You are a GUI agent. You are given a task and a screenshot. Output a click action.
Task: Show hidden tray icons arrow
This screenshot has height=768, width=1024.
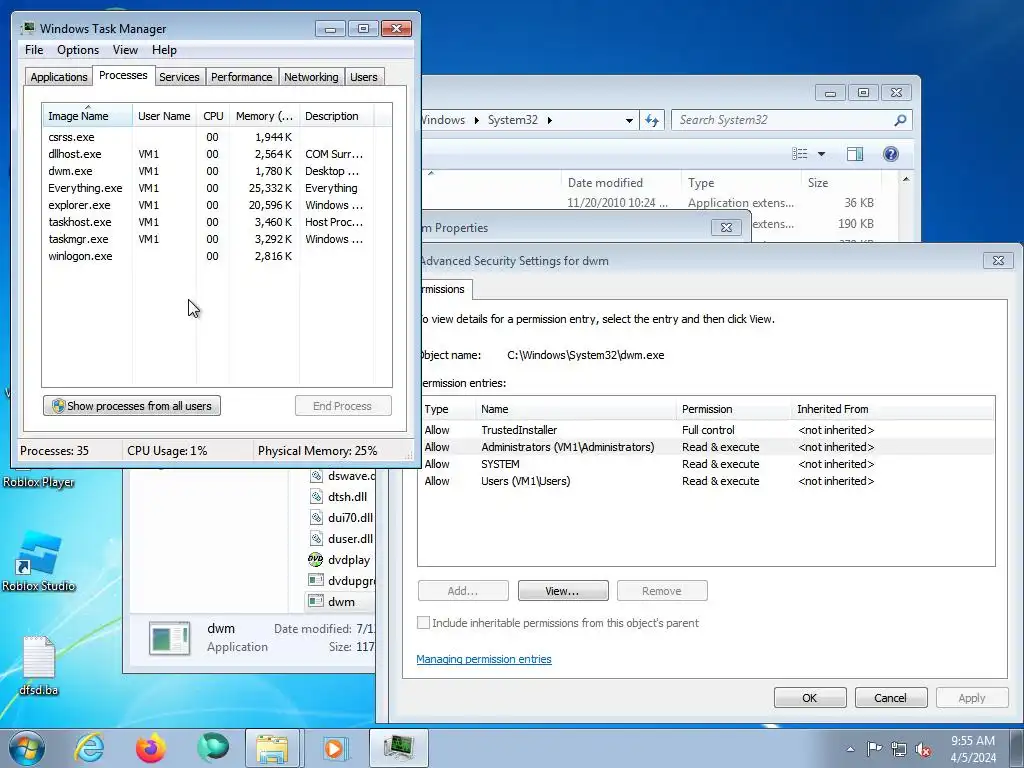(850, 749)
